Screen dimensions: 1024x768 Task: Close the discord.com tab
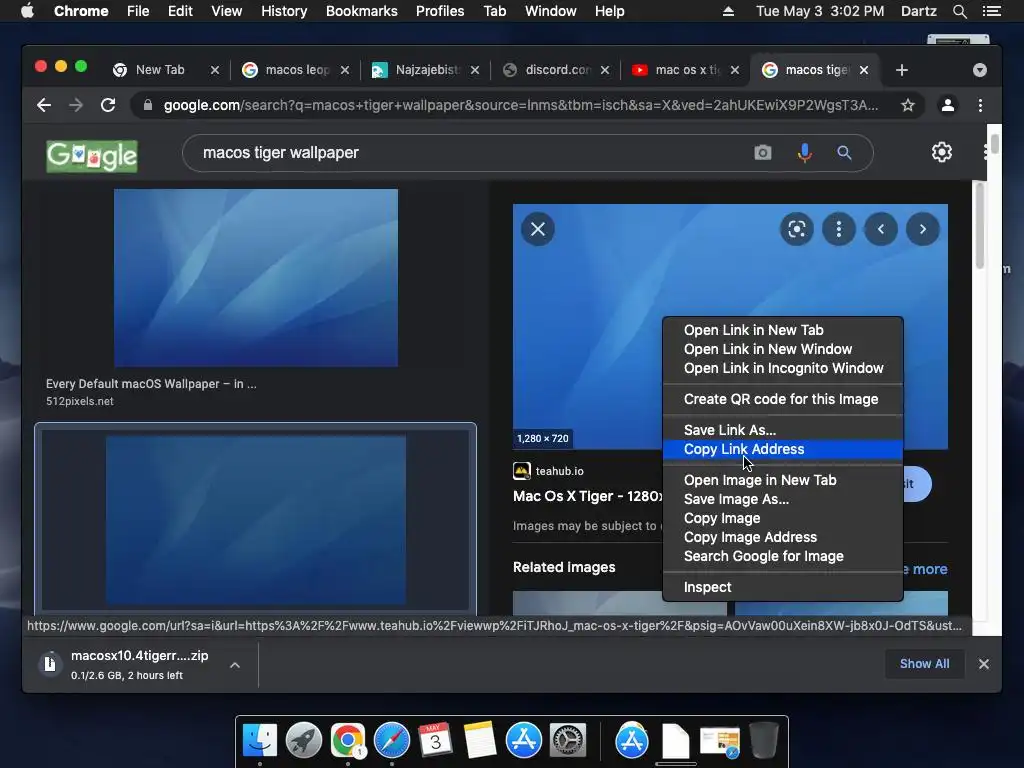[x=605, y=70]
